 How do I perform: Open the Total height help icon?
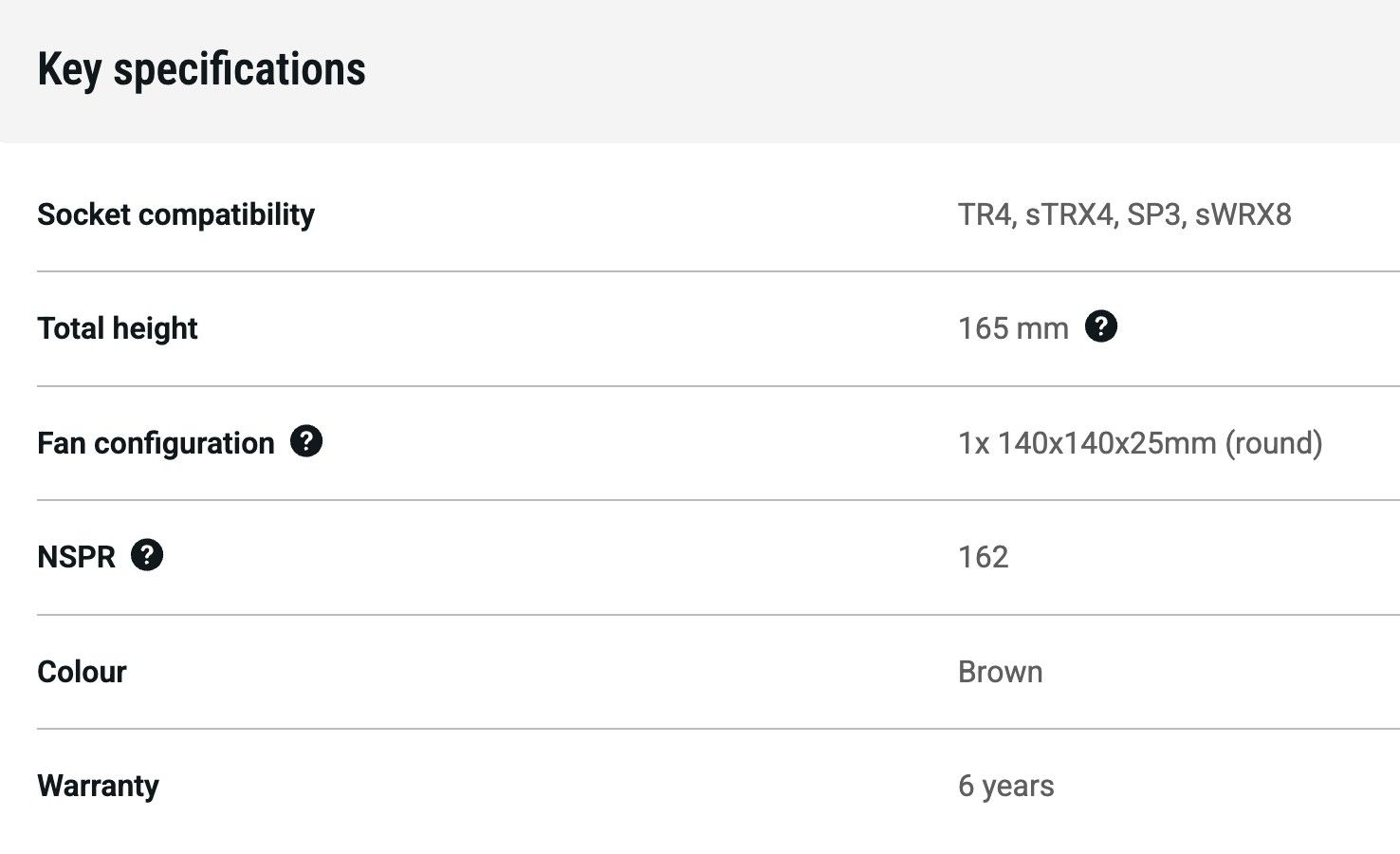pos(1100,326)
